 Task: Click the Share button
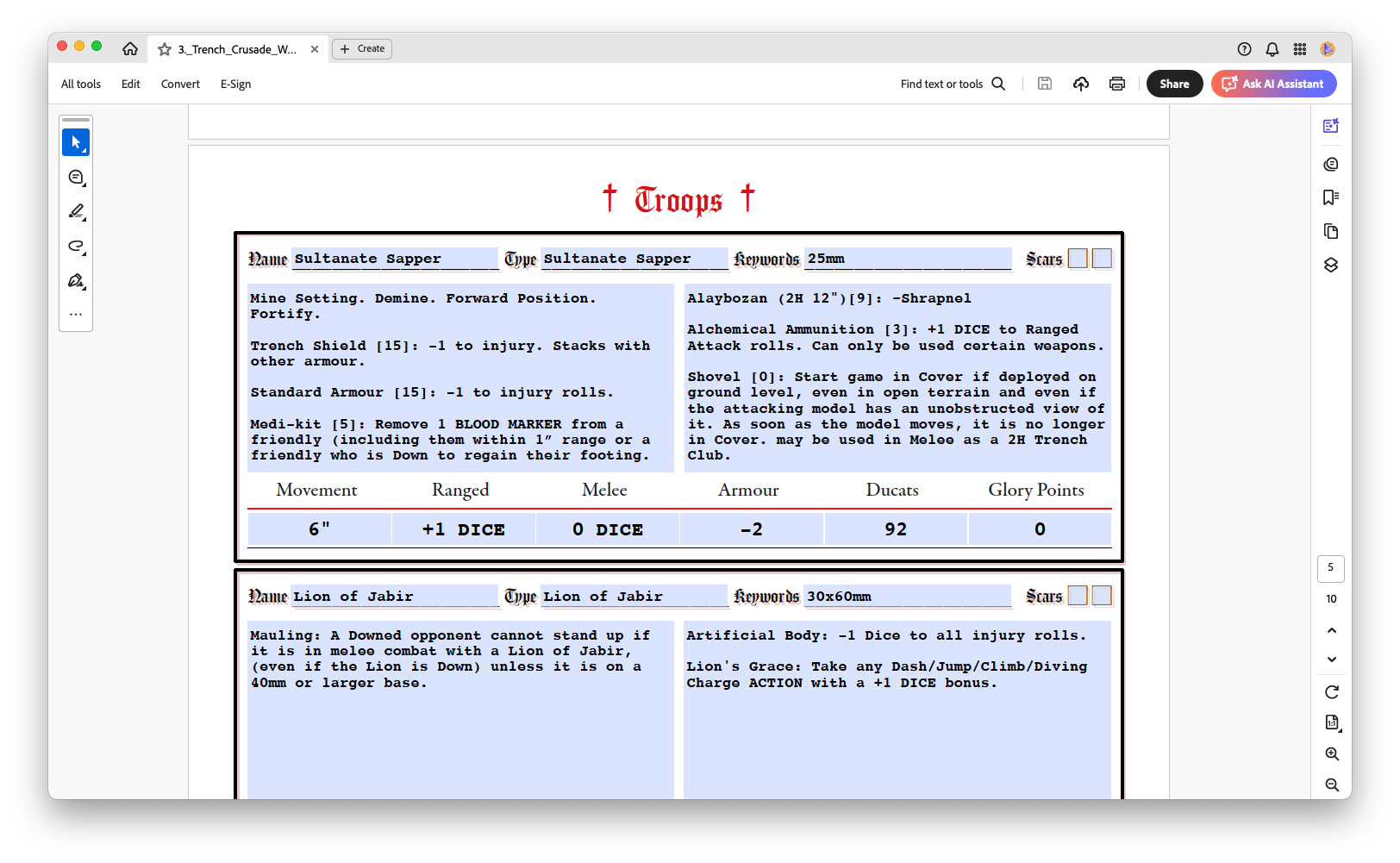coord(1174,84)
